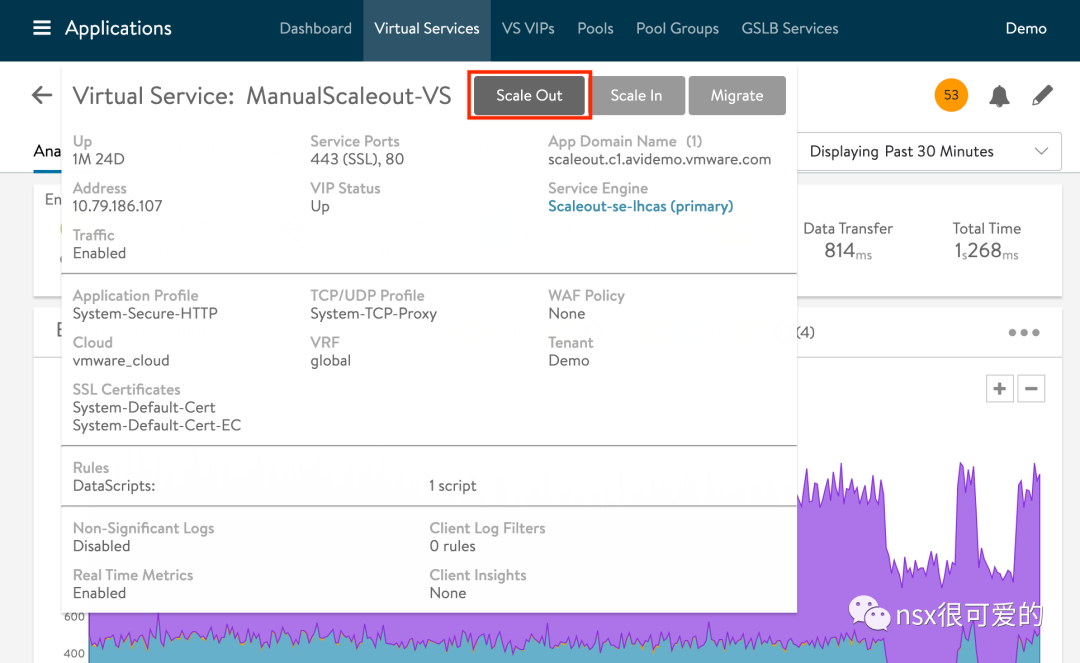The image size is (1080, 663).
Task: Go back using the left arrow
Action: point(42,95)
